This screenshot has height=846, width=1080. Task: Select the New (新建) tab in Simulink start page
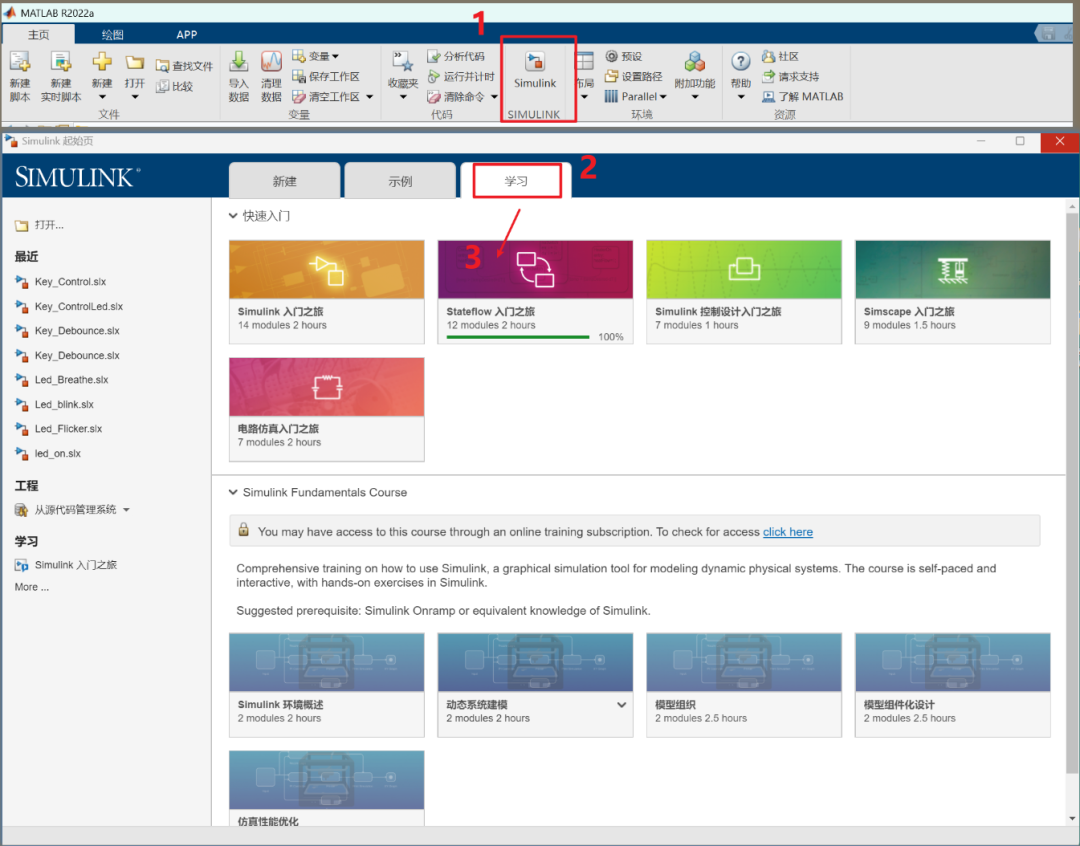pyautogui.click(x=284, y=180)
